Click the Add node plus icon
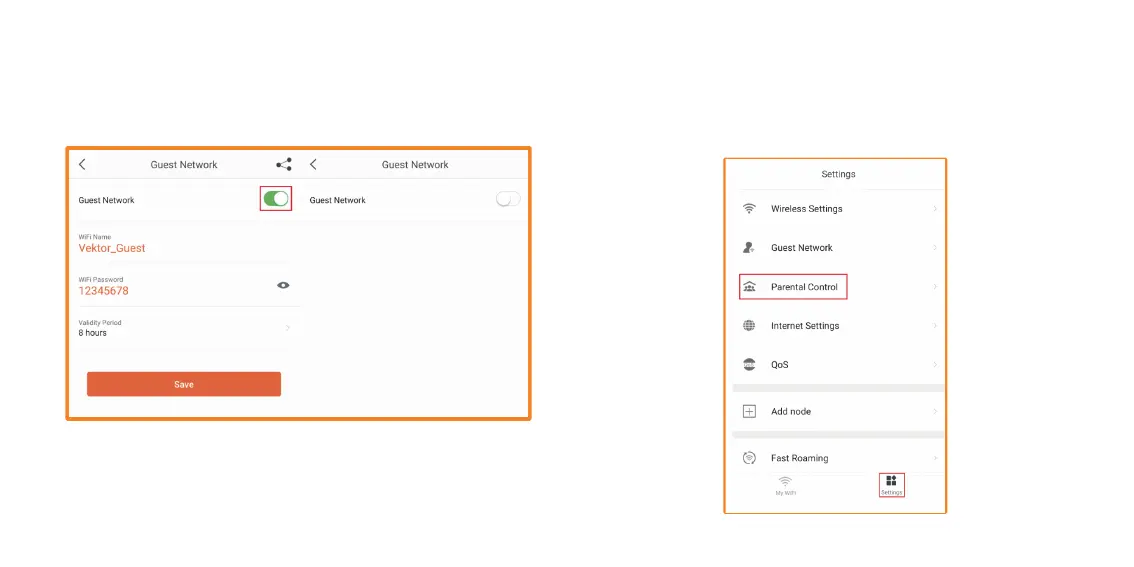 tap(749, 411)
